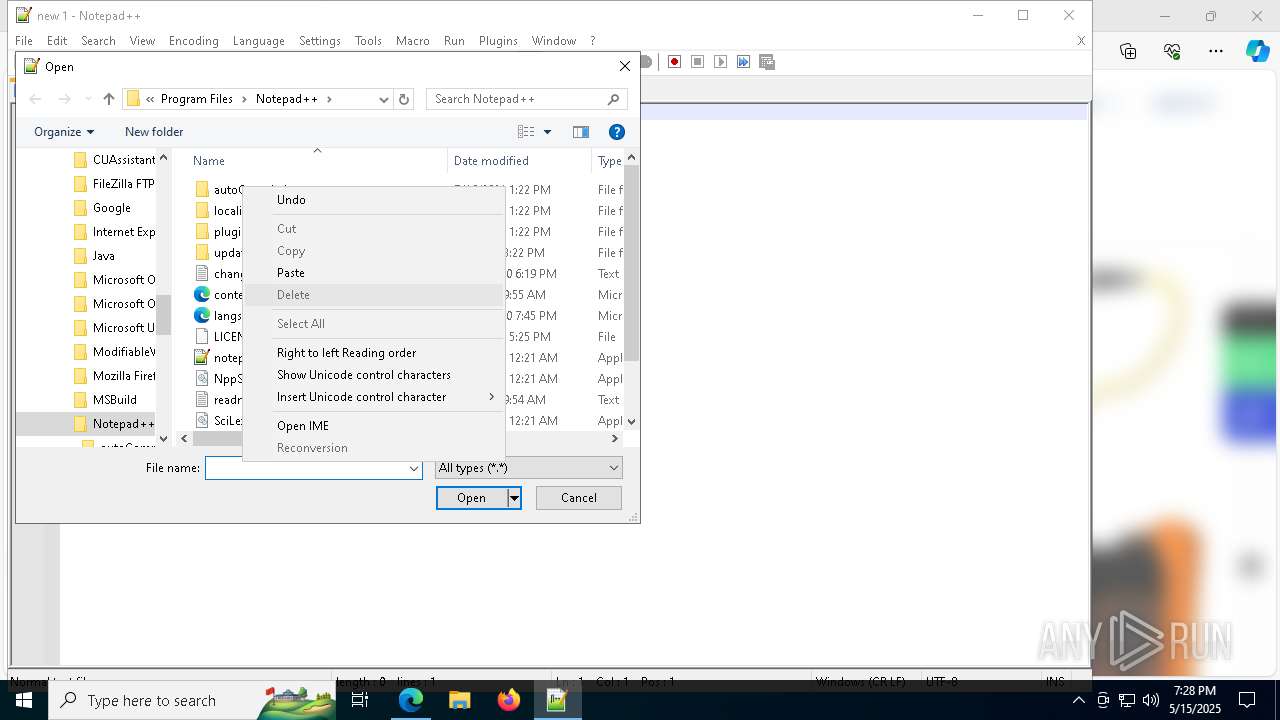Open the recent locations dropdown beside the arrows
Viewport: 1280px width, 720px height.
pyautogui.click(x=88, y=99)
